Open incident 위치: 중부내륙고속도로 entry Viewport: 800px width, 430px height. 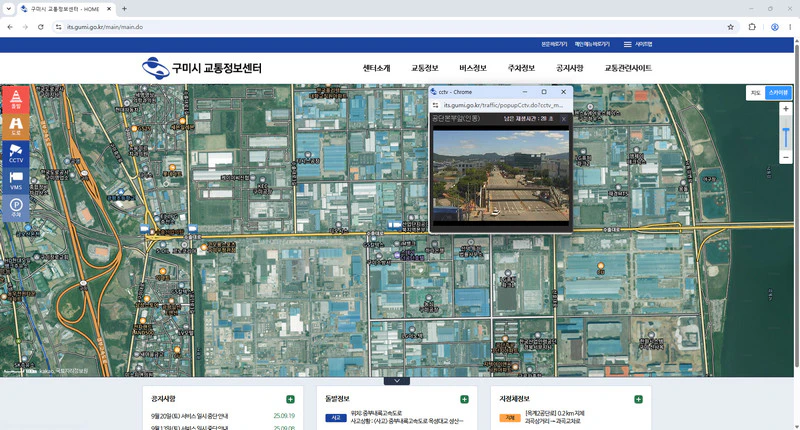point(377,413)
